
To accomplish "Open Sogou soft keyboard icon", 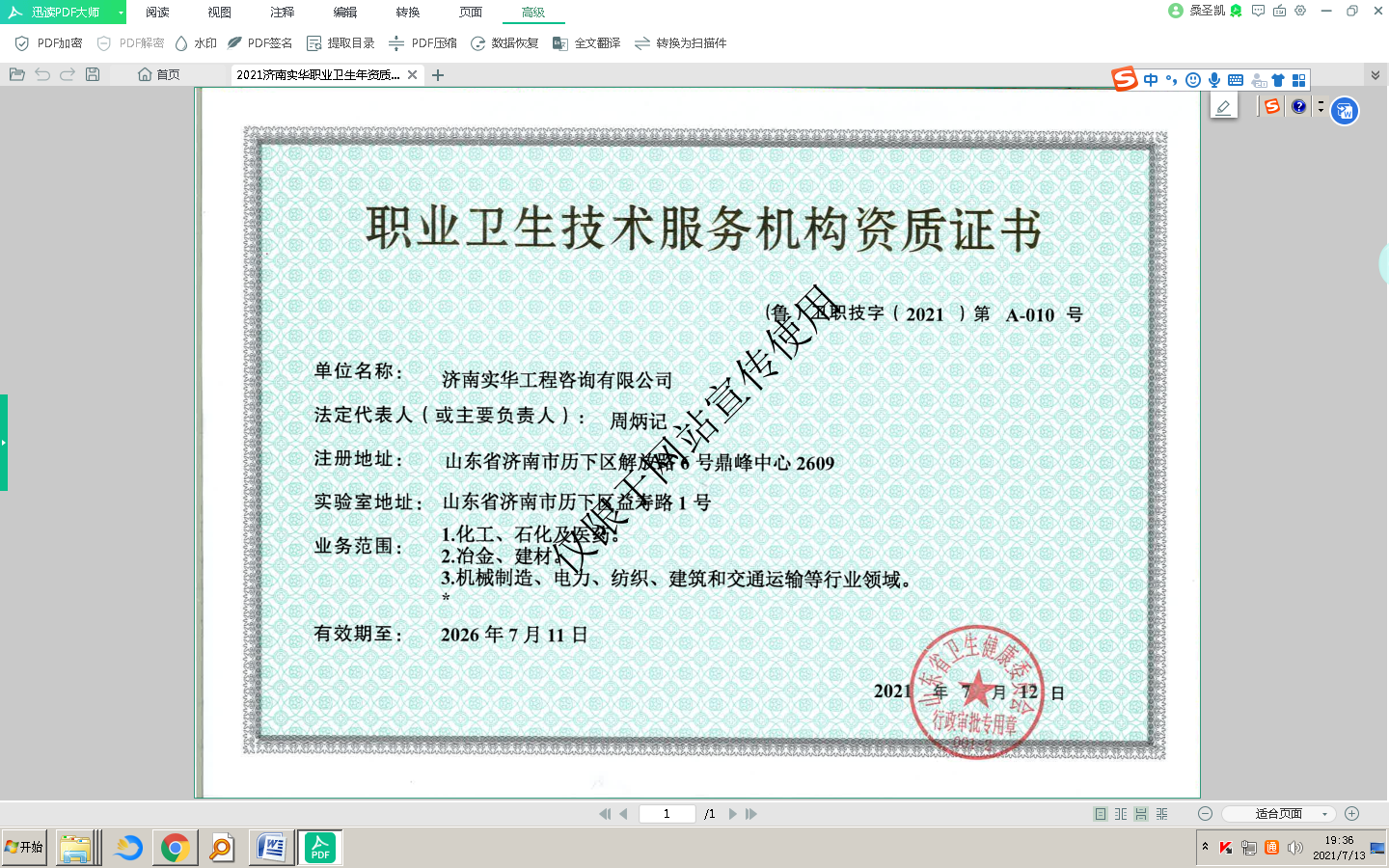I will [1236, 80].
